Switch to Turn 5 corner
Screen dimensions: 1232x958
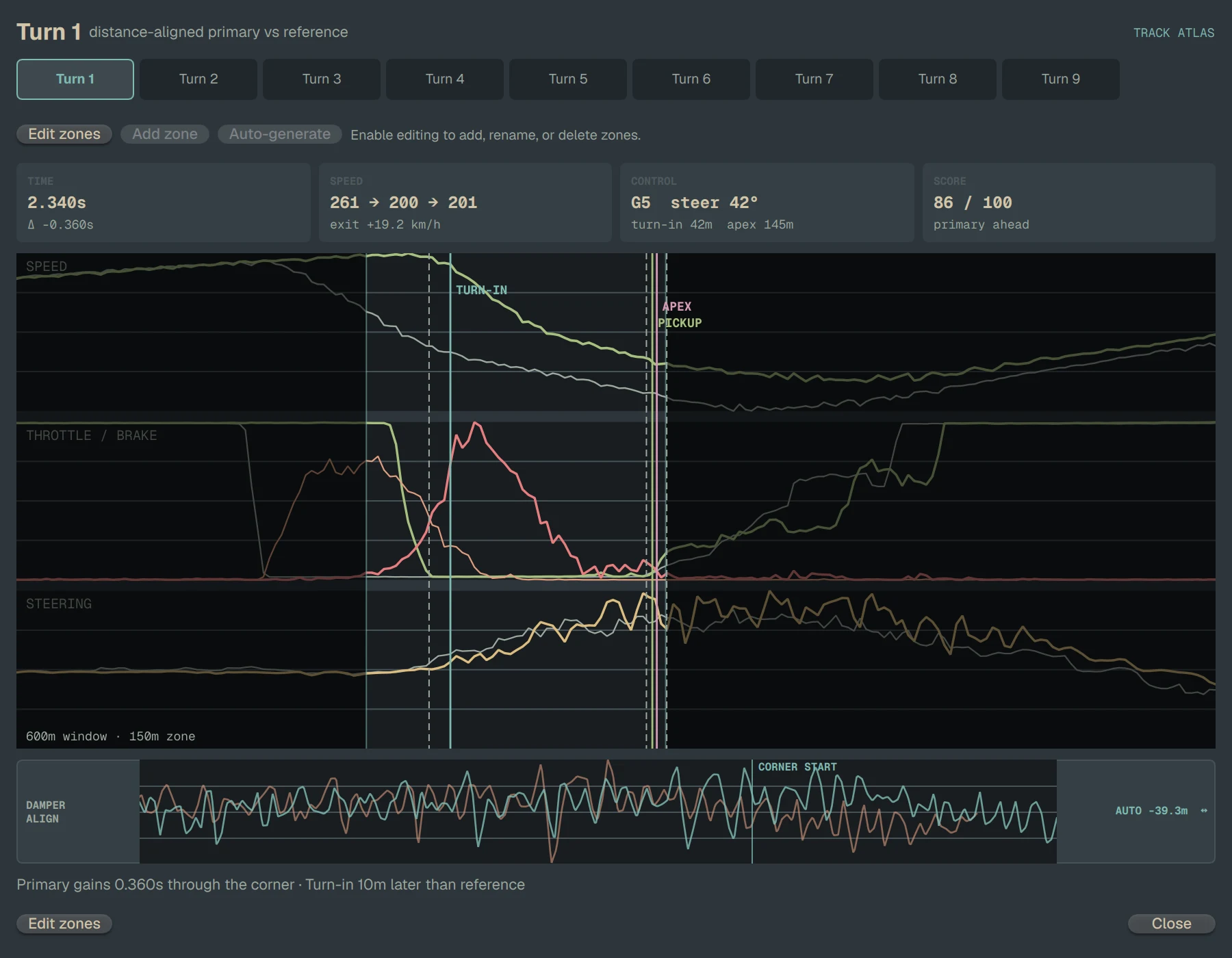[x=568, y=79]
